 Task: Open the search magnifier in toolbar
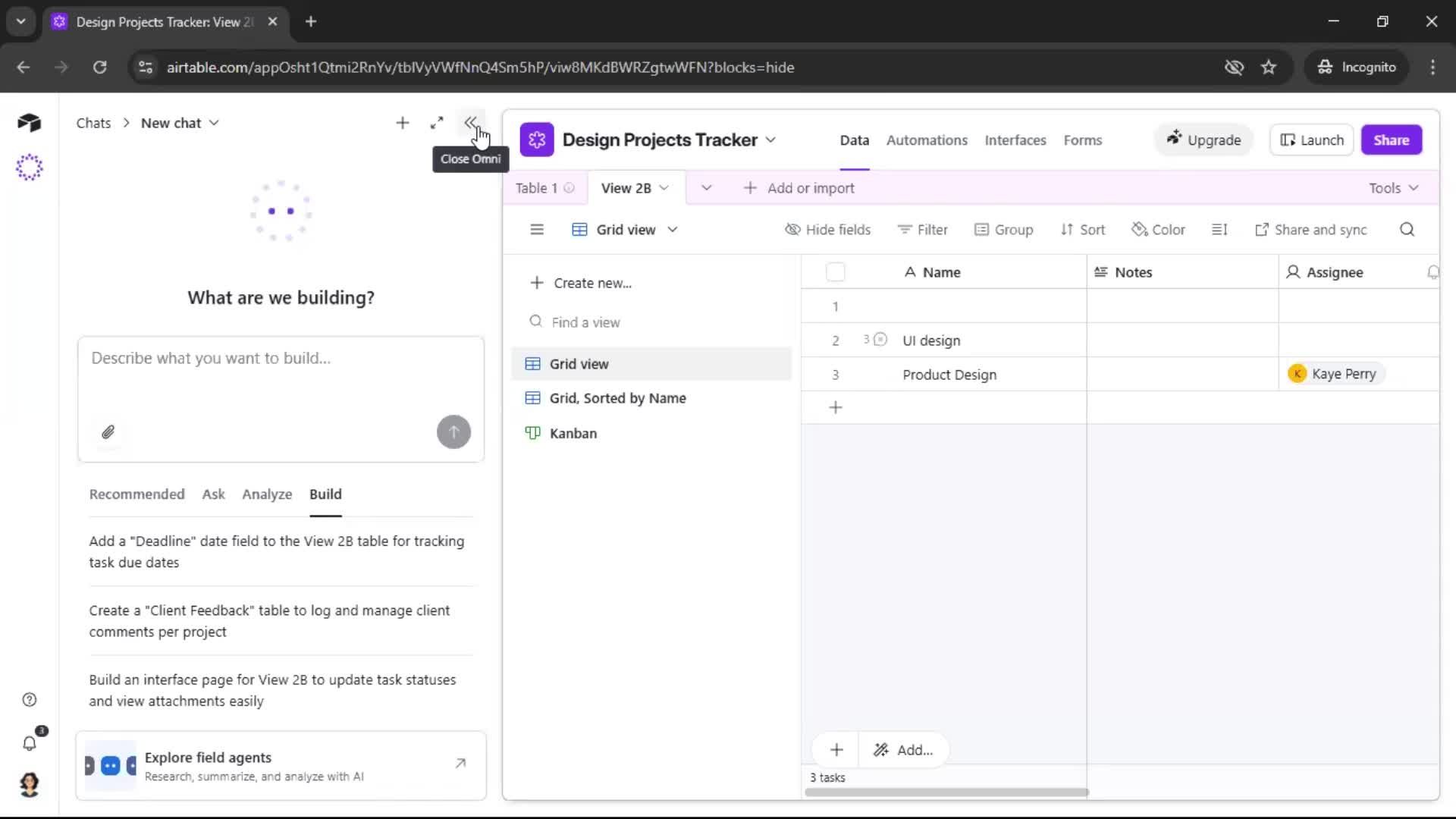coord(1407,230)
